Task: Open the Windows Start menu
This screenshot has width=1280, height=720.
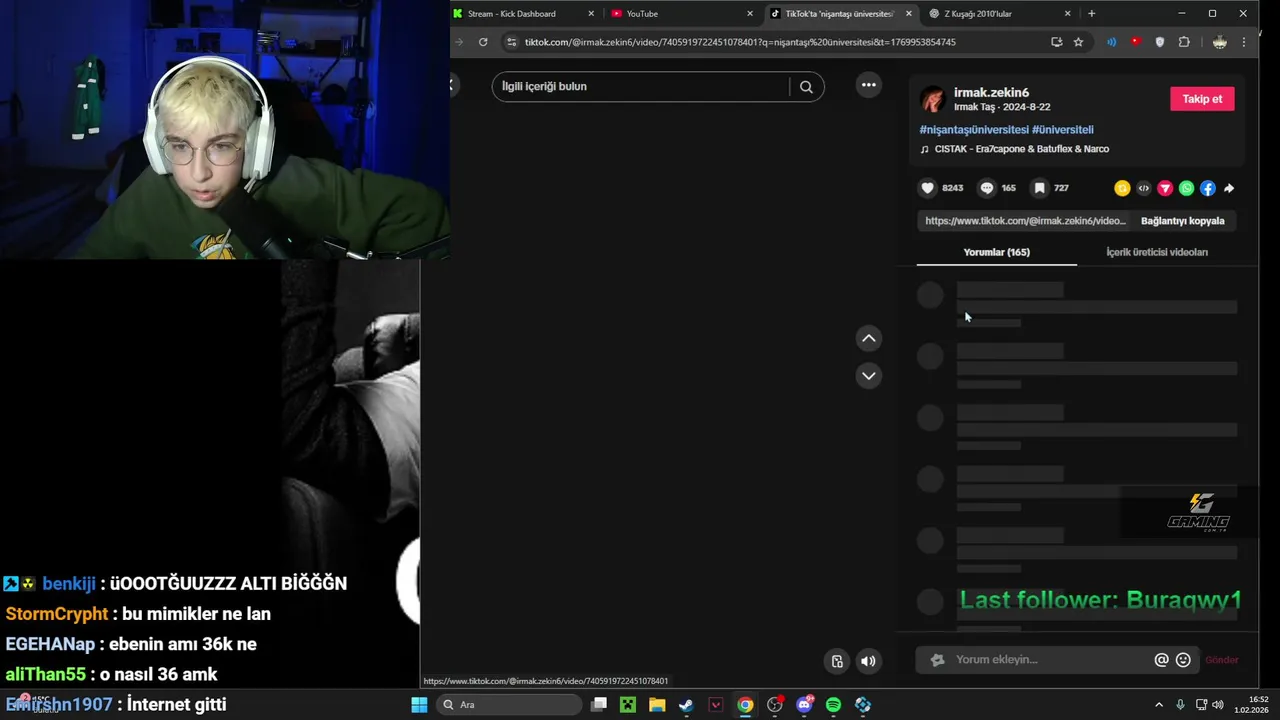Action: pyautogui.click(x=419, y=705)
